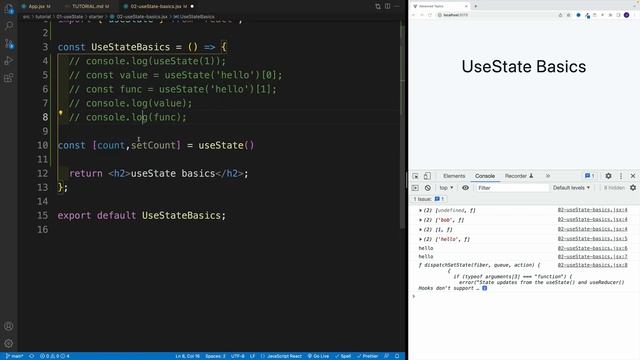Viewport: 640px width, 360px height.
Task: Click the 8 hidden messages label
Action: pyautogui.click(x=614, y=188)
